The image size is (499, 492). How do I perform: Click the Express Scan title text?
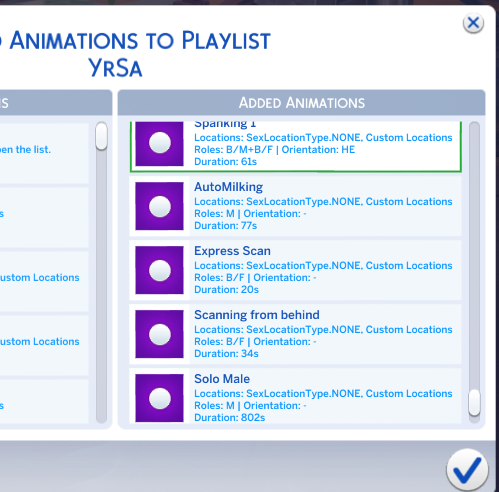click(232, 251)
